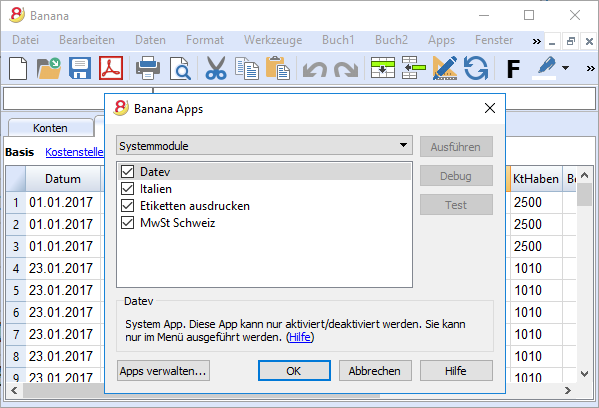Open the Daten menu
Screen dimensions: 599x408
(151, 40)
